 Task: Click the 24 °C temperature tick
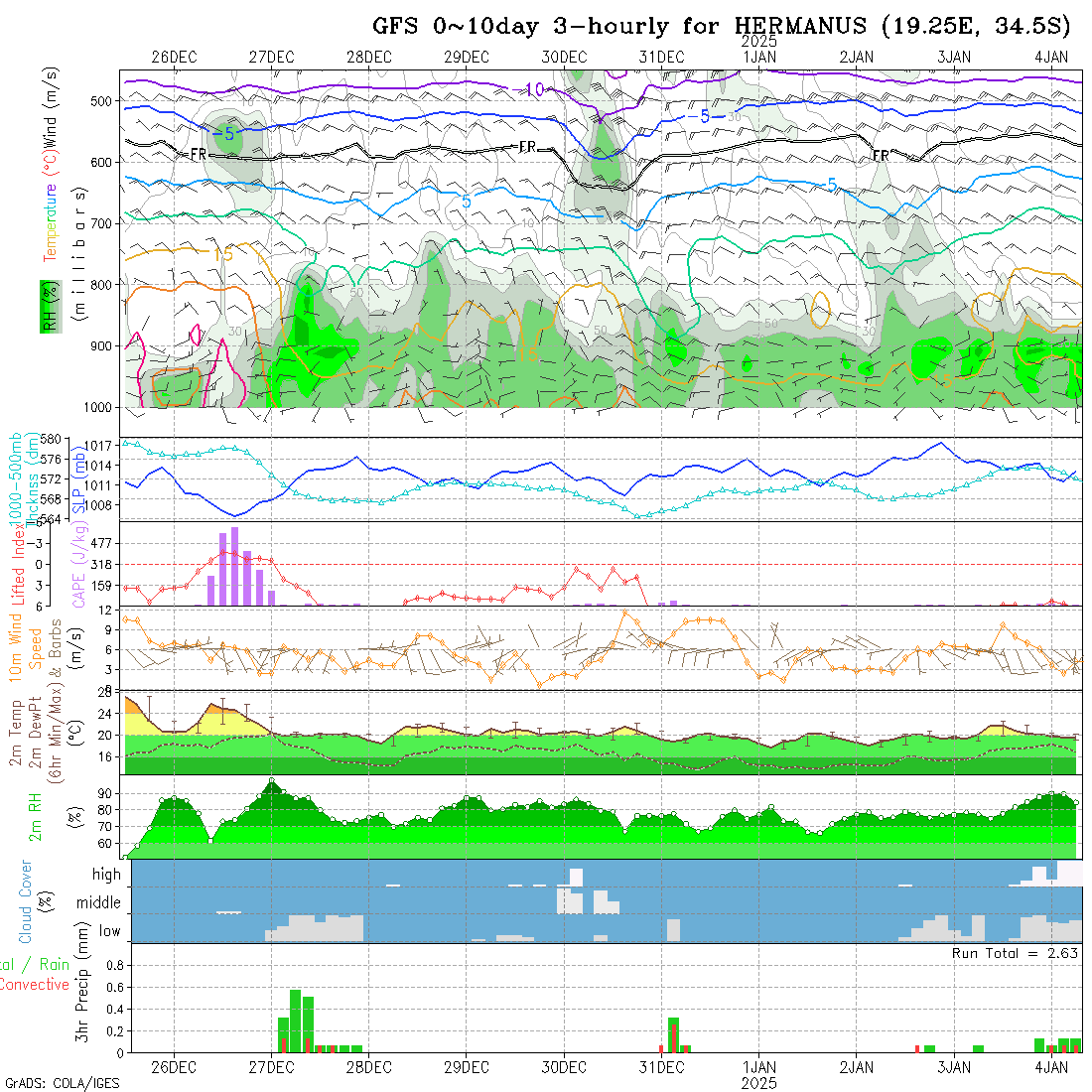tap(105, 714)
